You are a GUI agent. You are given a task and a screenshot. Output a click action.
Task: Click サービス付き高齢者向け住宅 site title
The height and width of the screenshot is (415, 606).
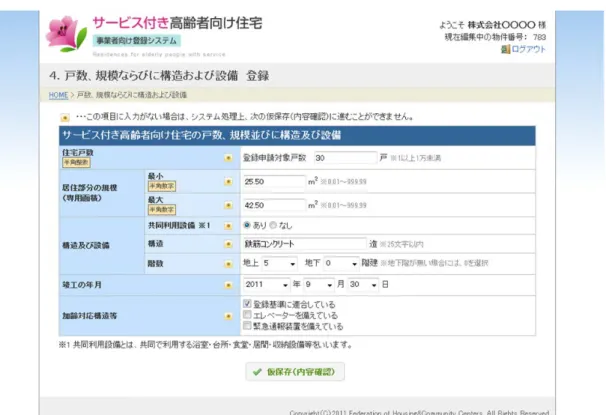point(177,23)
